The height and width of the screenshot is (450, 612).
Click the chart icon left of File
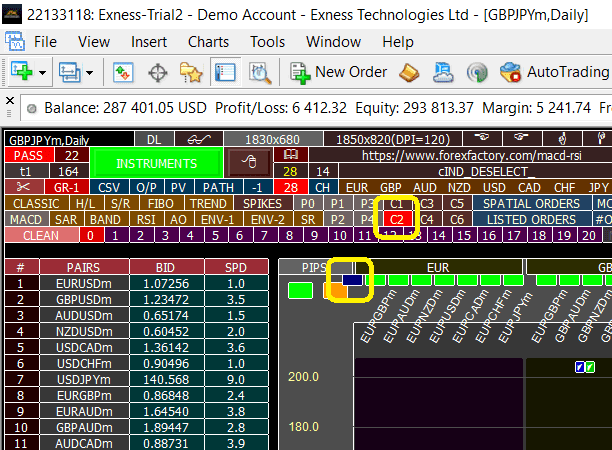(x=15, y=41)
